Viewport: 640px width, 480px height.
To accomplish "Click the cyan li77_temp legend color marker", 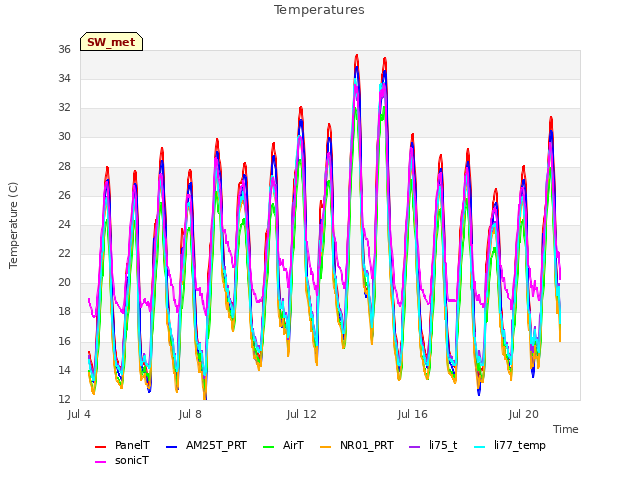I will click(x=480, y=447).
